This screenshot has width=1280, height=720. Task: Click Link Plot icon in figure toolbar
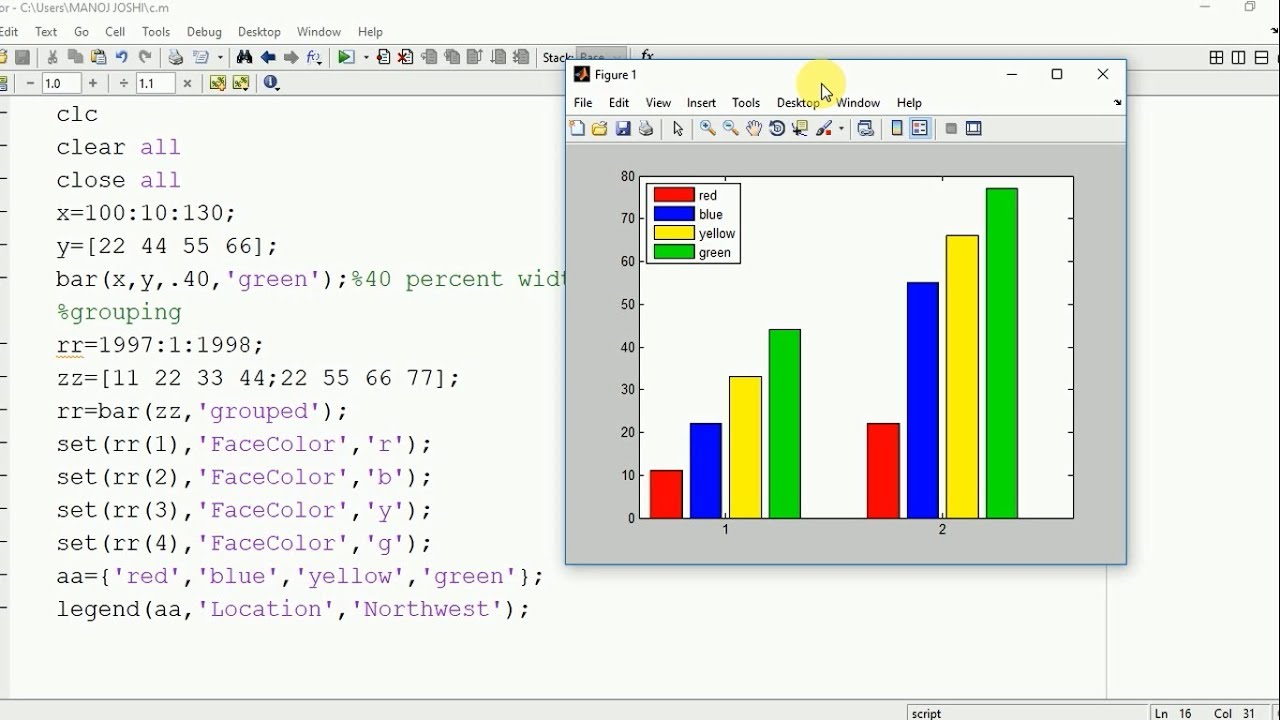[866, 129]
